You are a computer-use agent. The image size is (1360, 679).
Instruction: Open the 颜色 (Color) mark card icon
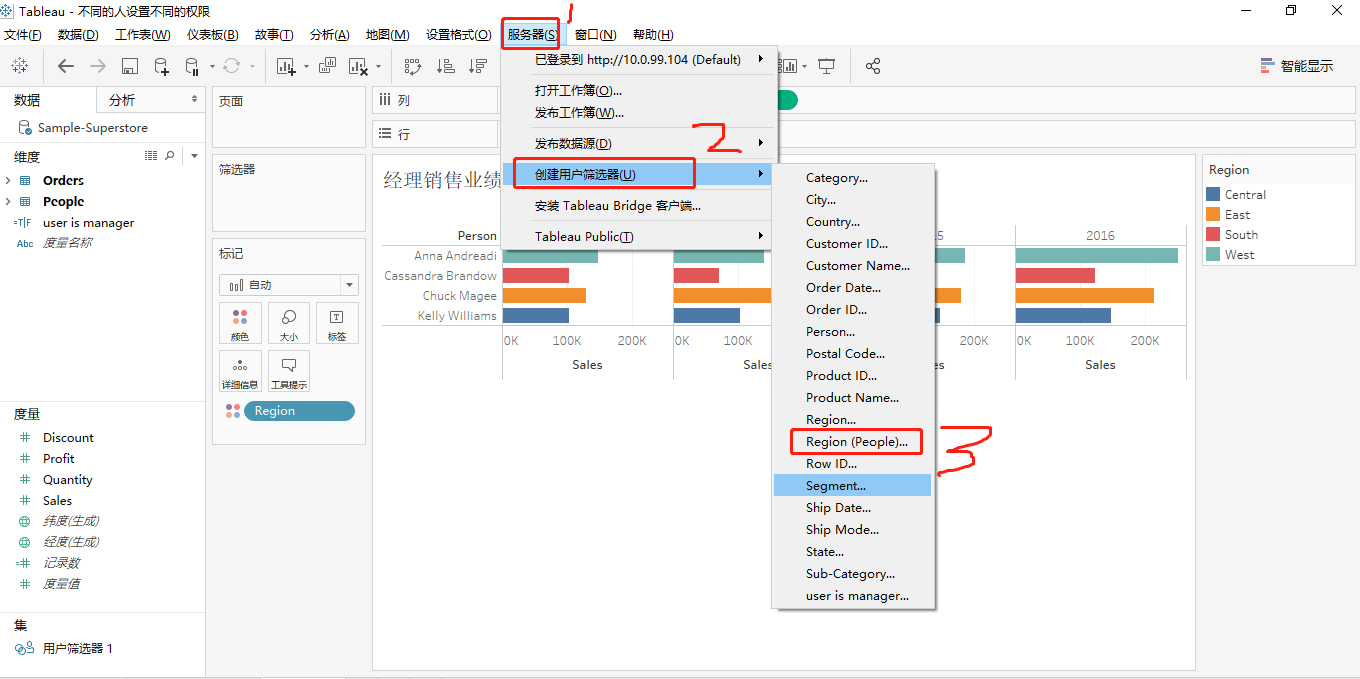pos(240,322)
